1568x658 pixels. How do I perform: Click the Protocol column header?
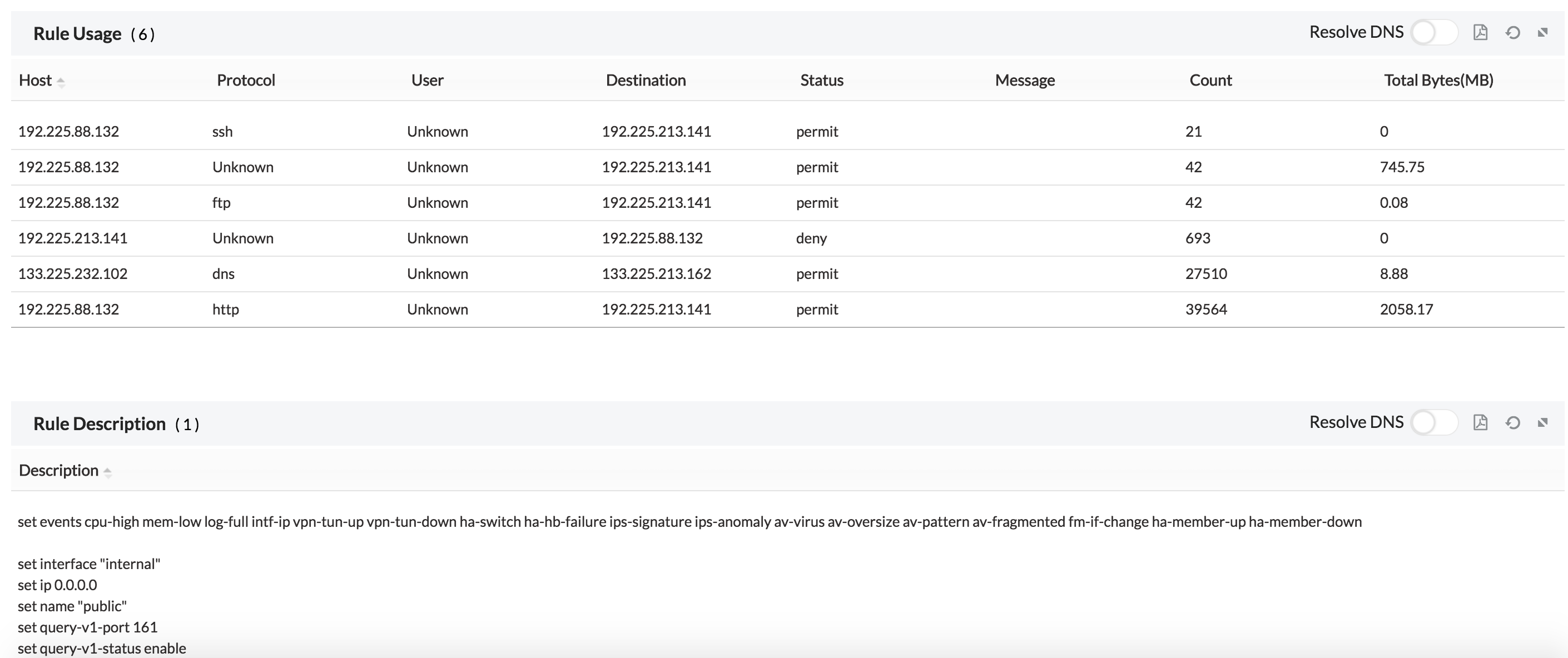(246, 80)
